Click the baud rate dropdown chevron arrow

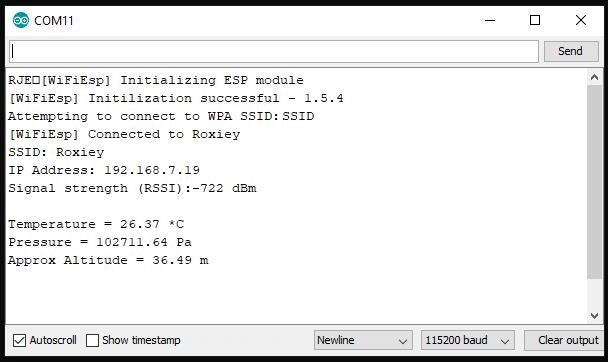coord(505,341)
